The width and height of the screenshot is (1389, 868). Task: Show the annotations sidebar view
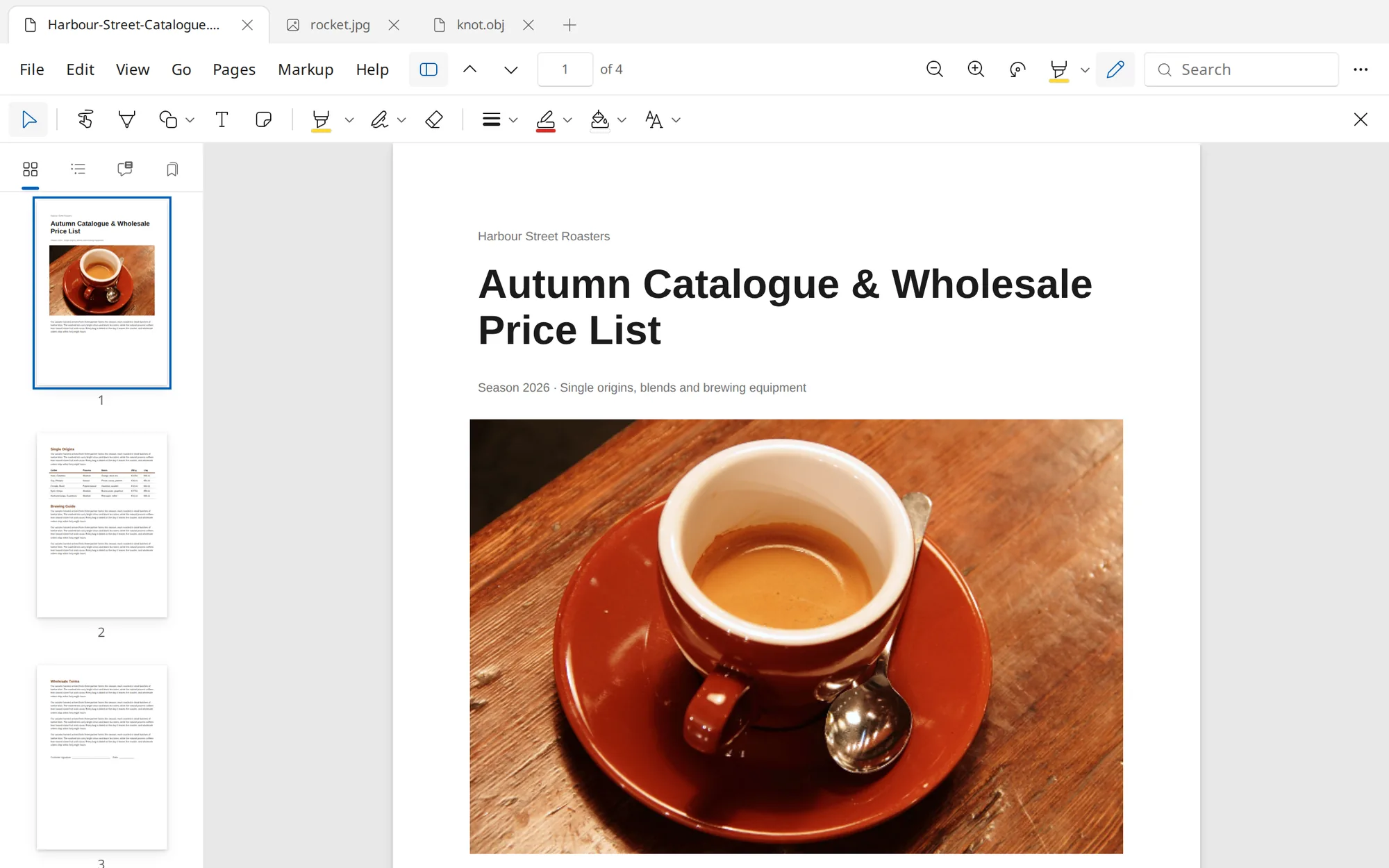(125, 169)
